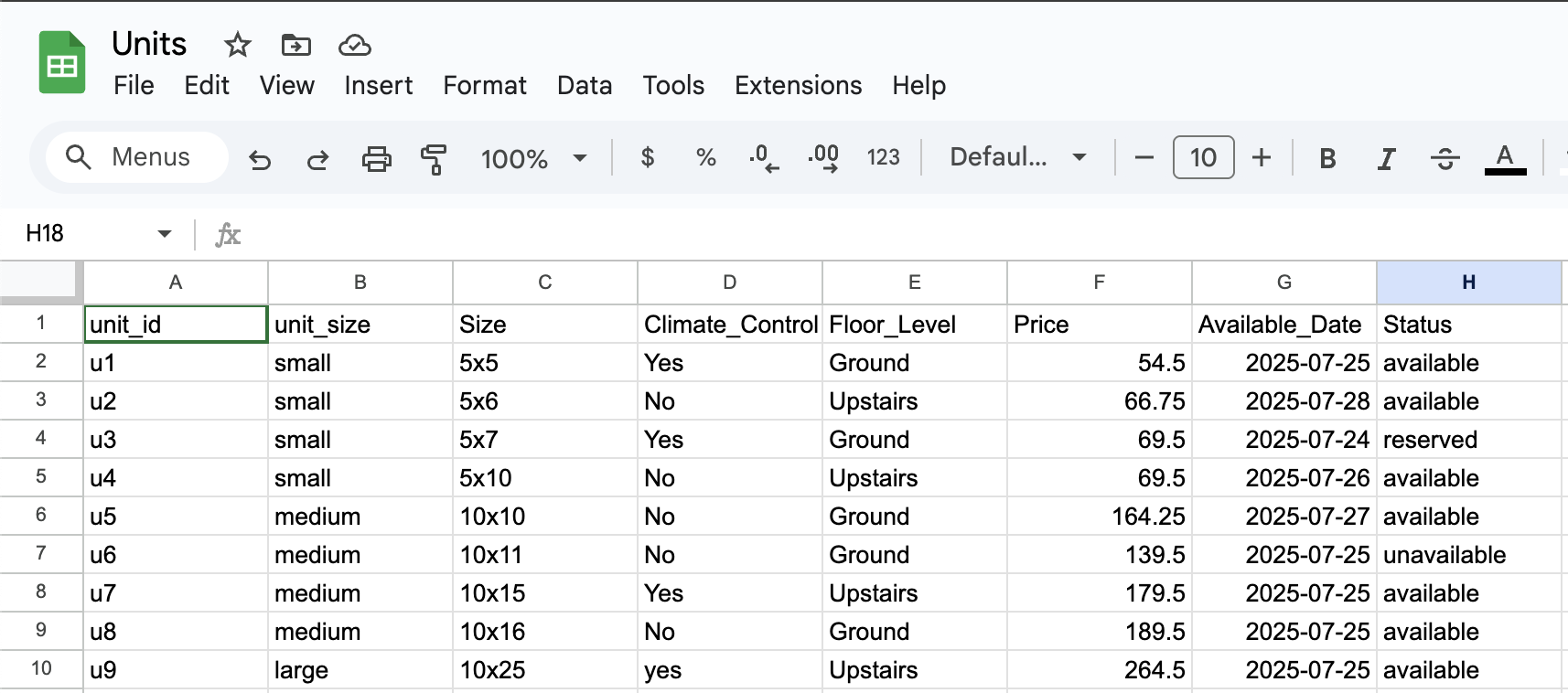
Task: Select the cell containing u5
Action: point(176,516)
